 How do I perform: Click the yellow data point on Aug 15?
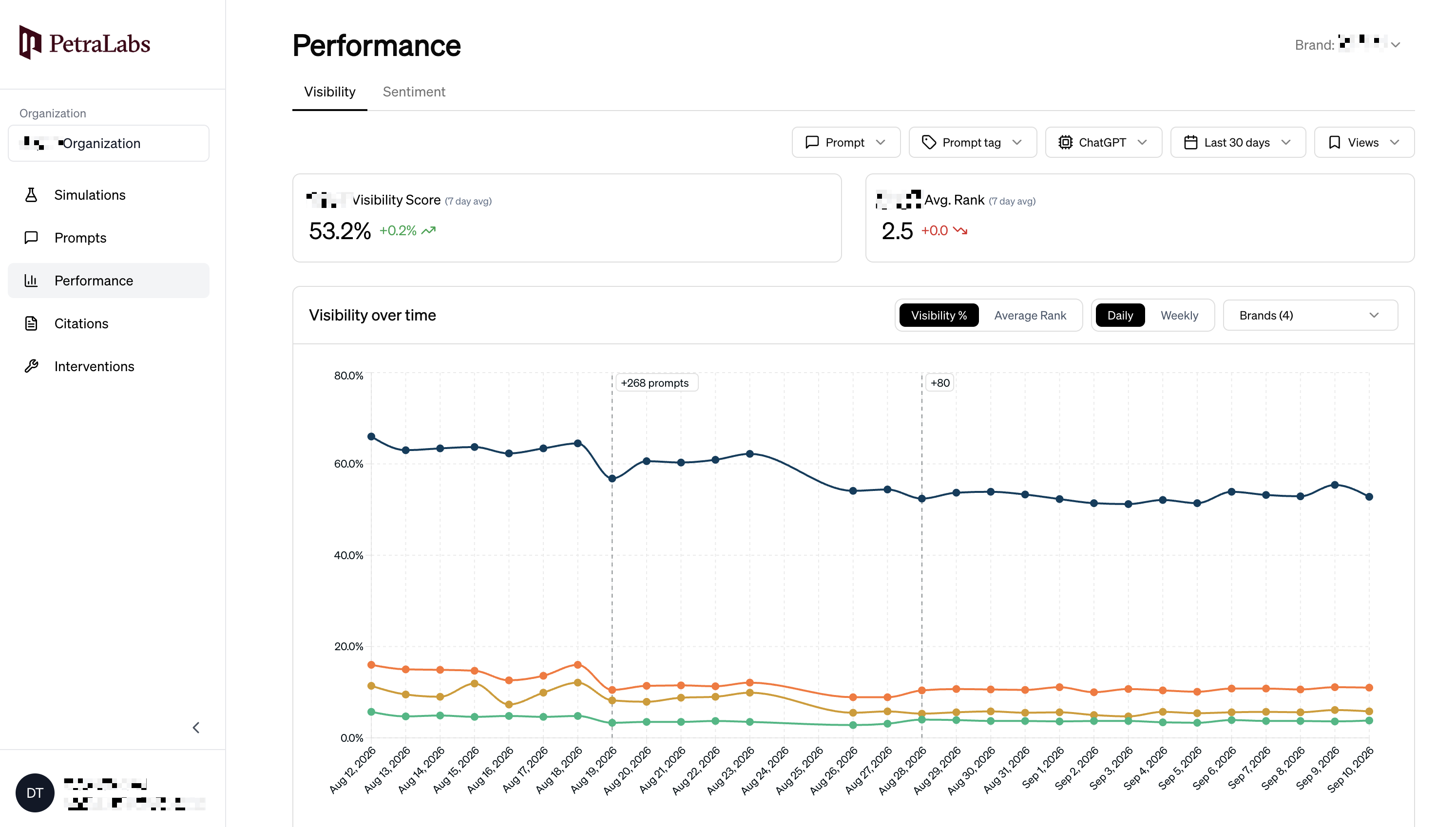(474, 683)
